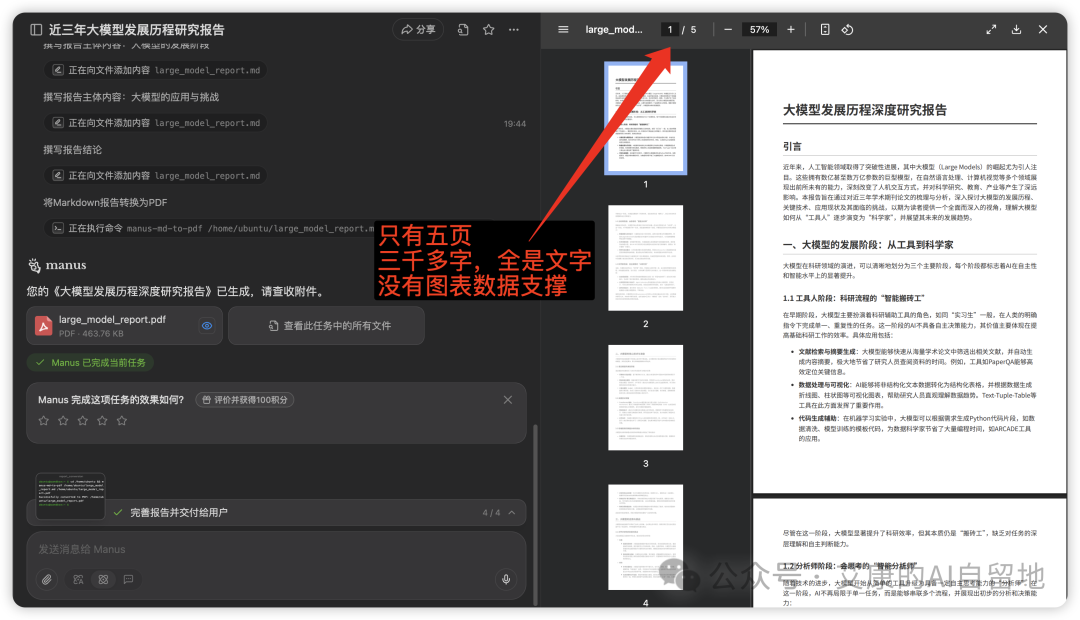The image size is (1080, 620).
Task: Open first 正在向文件添加内容 large_model_report.md step
Action: click(156, 70)
